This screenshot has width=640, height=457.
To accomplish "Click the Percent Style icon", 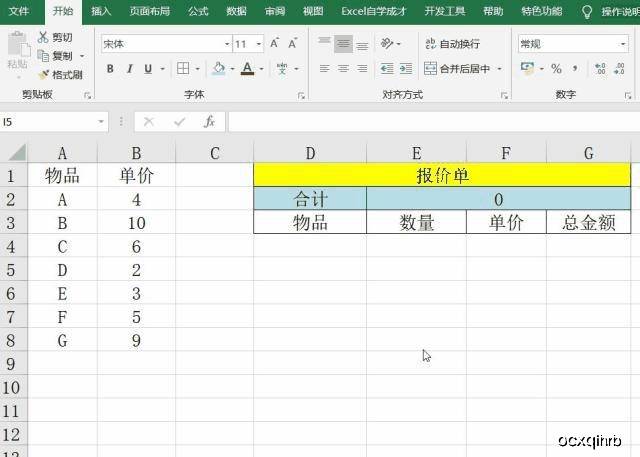I will click(556, 69).
